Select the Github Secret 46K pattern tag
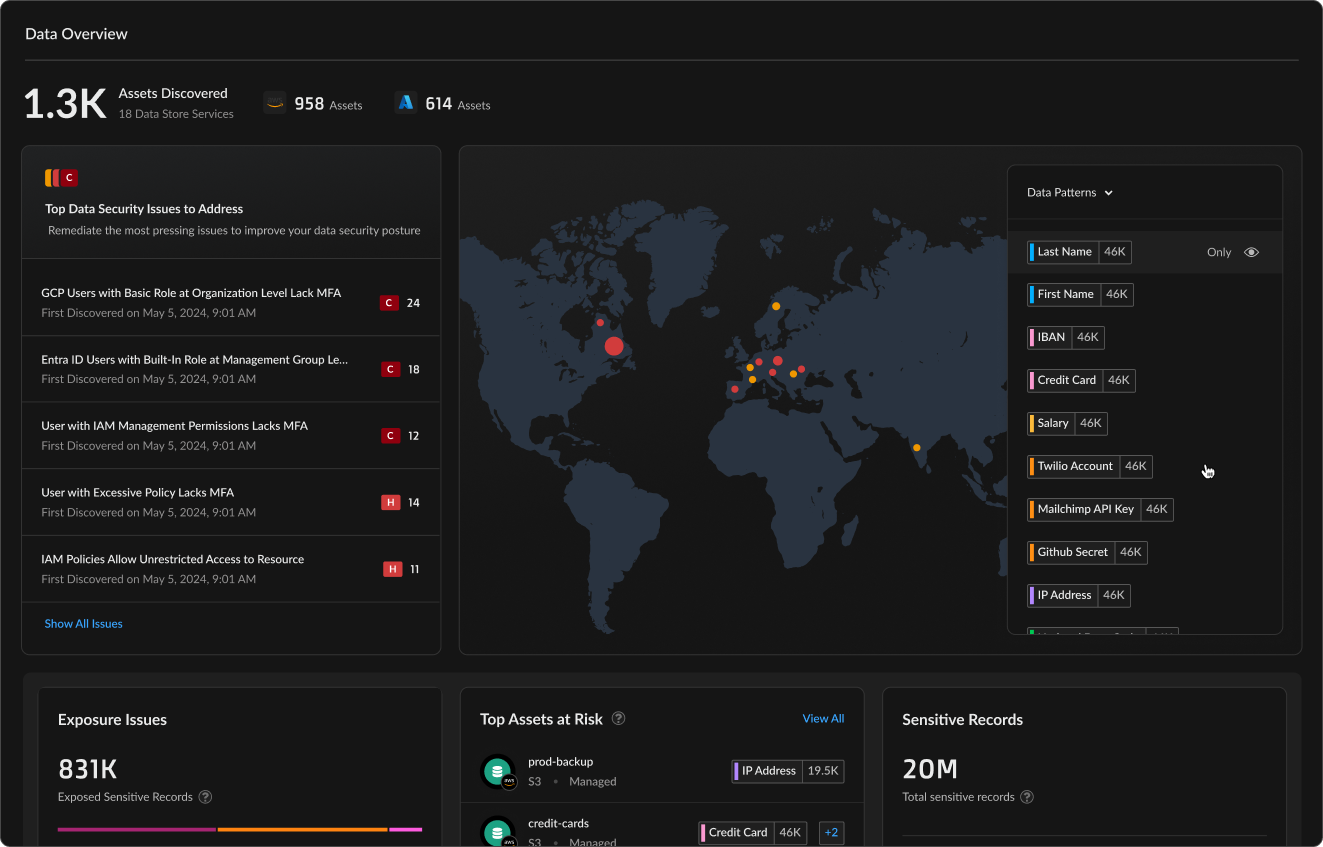 coord(1087,552)
